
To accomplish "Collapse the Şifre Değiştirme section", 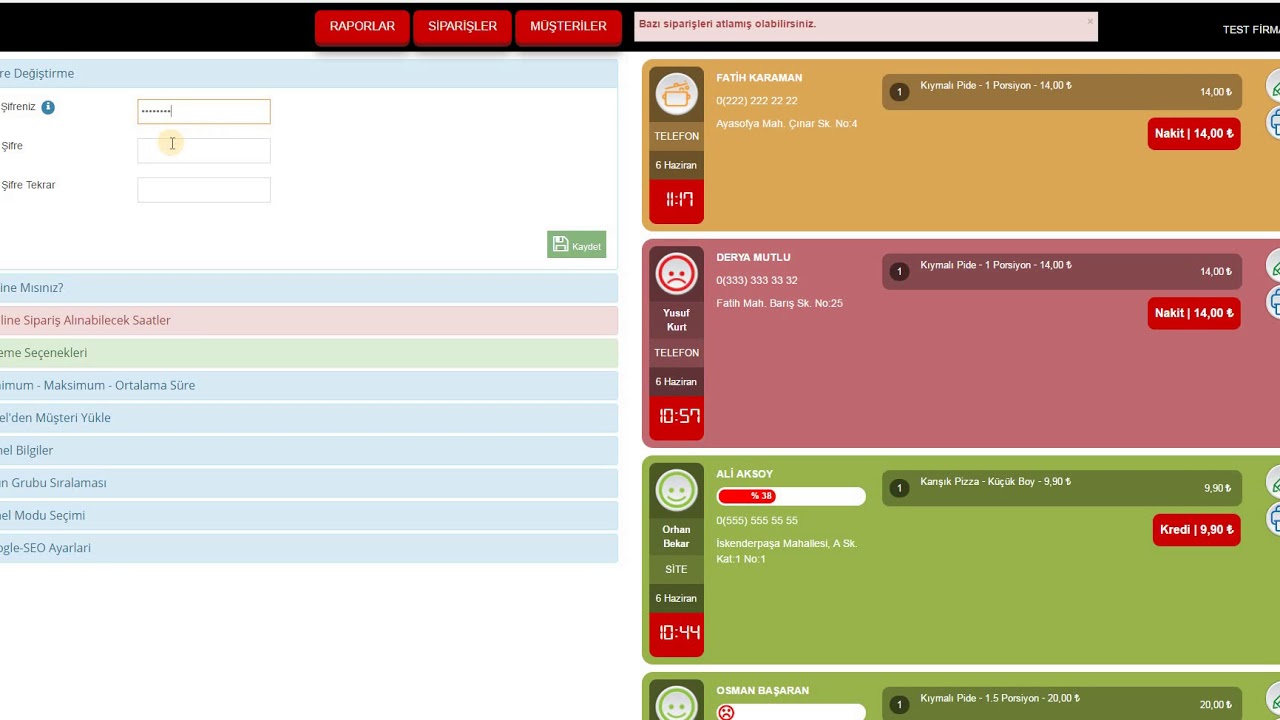I will click(x=308, y=73).
